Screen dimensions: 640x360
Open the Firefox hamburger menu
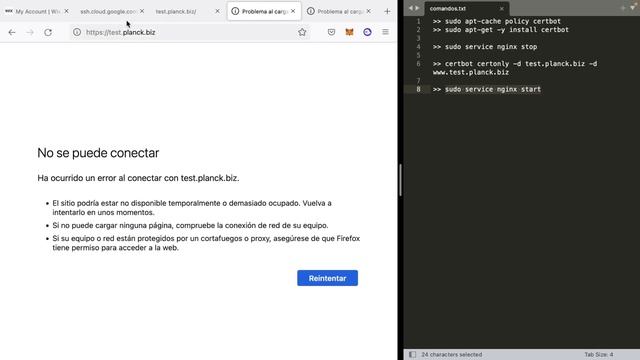[x=385, y=32]
